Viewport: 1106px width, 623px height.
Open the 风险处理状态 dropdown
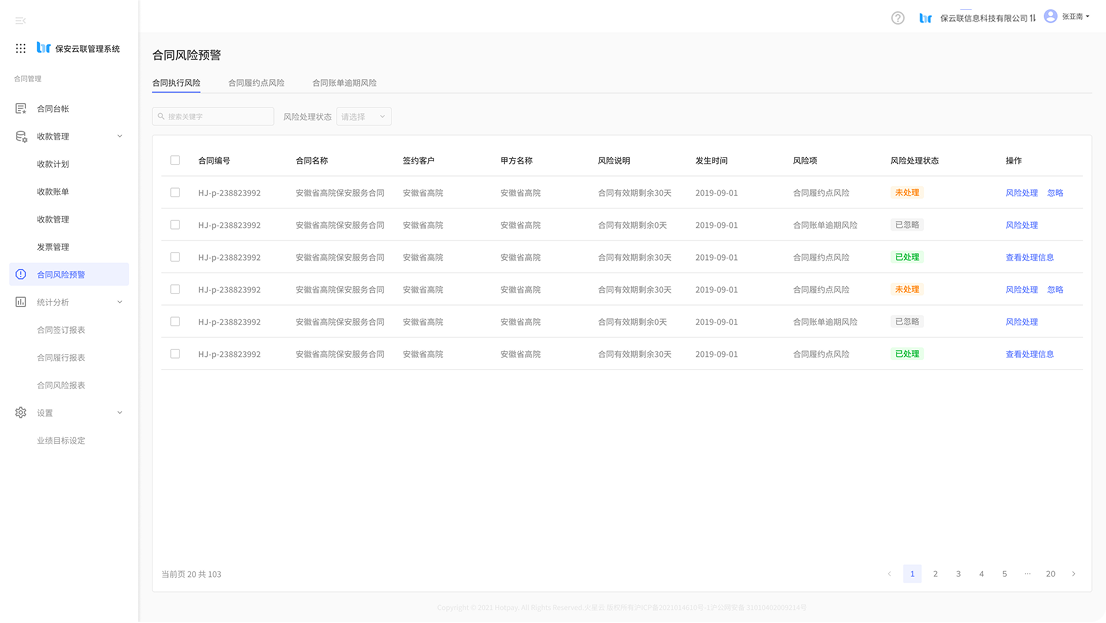364,117
